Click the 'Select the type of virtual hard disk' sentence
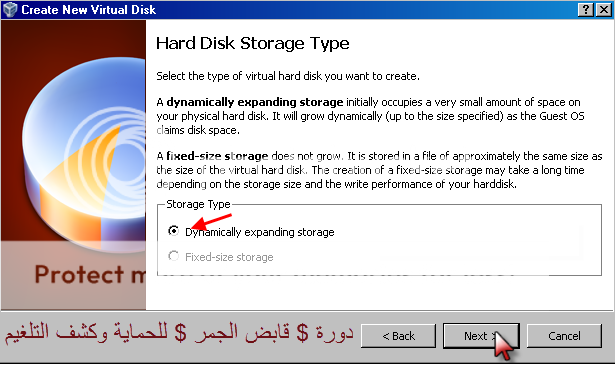 pyautogui.click(x=288, y=76)
